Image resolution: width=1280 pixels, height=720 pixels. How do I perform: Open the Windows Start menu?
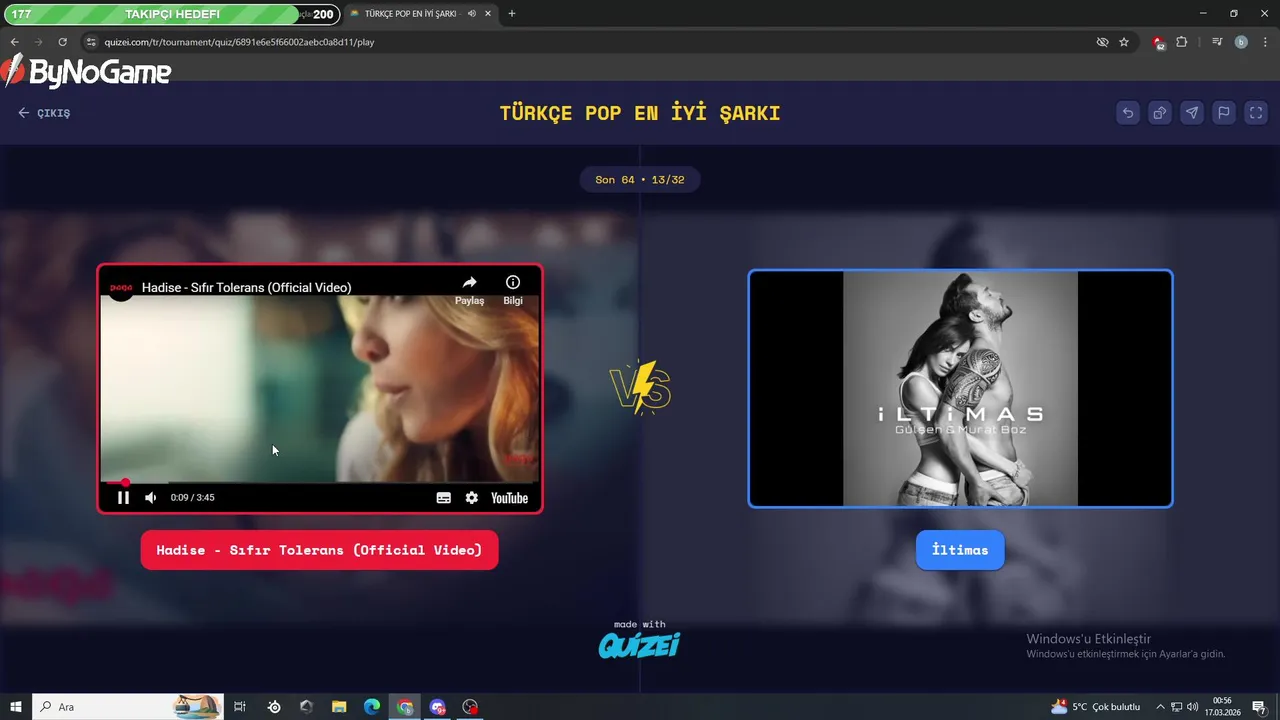(x=16, y=707)
